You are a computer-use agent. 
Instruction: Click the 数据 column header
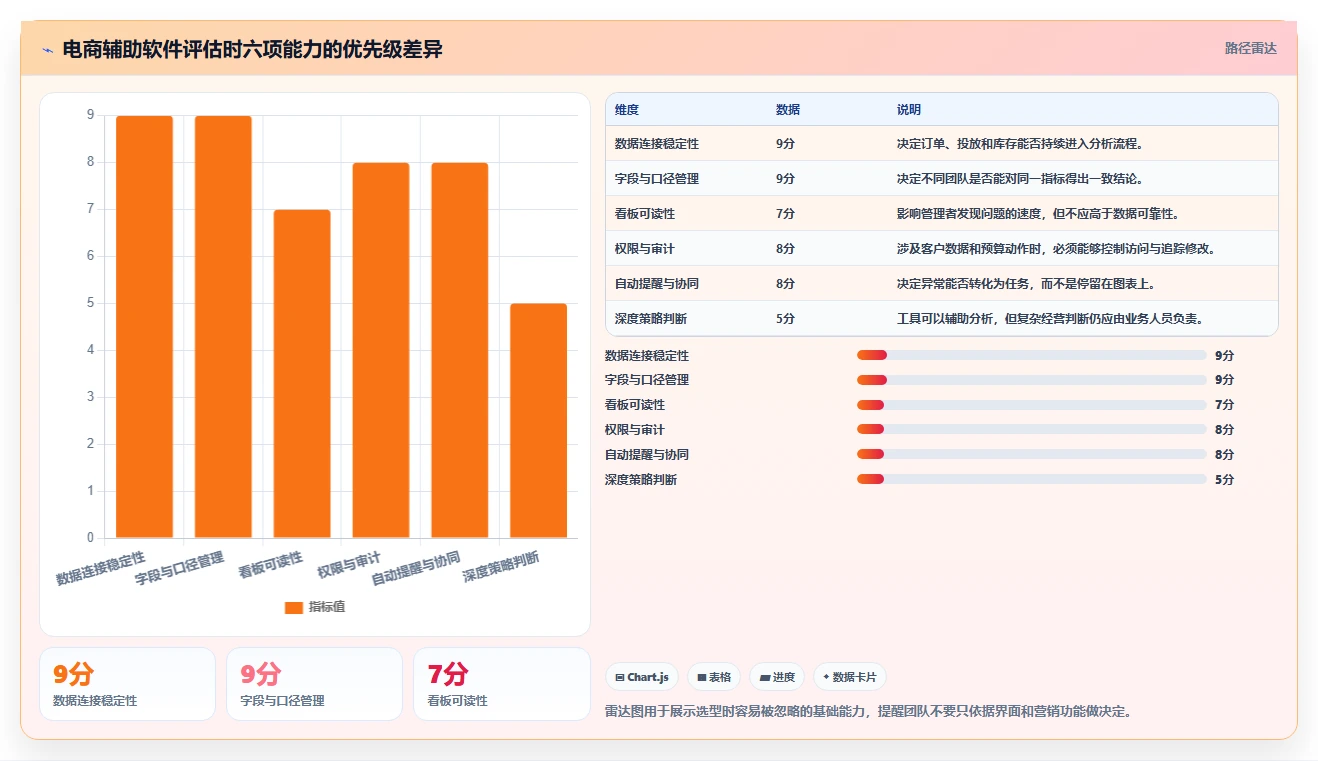click(x=788, y=110)
